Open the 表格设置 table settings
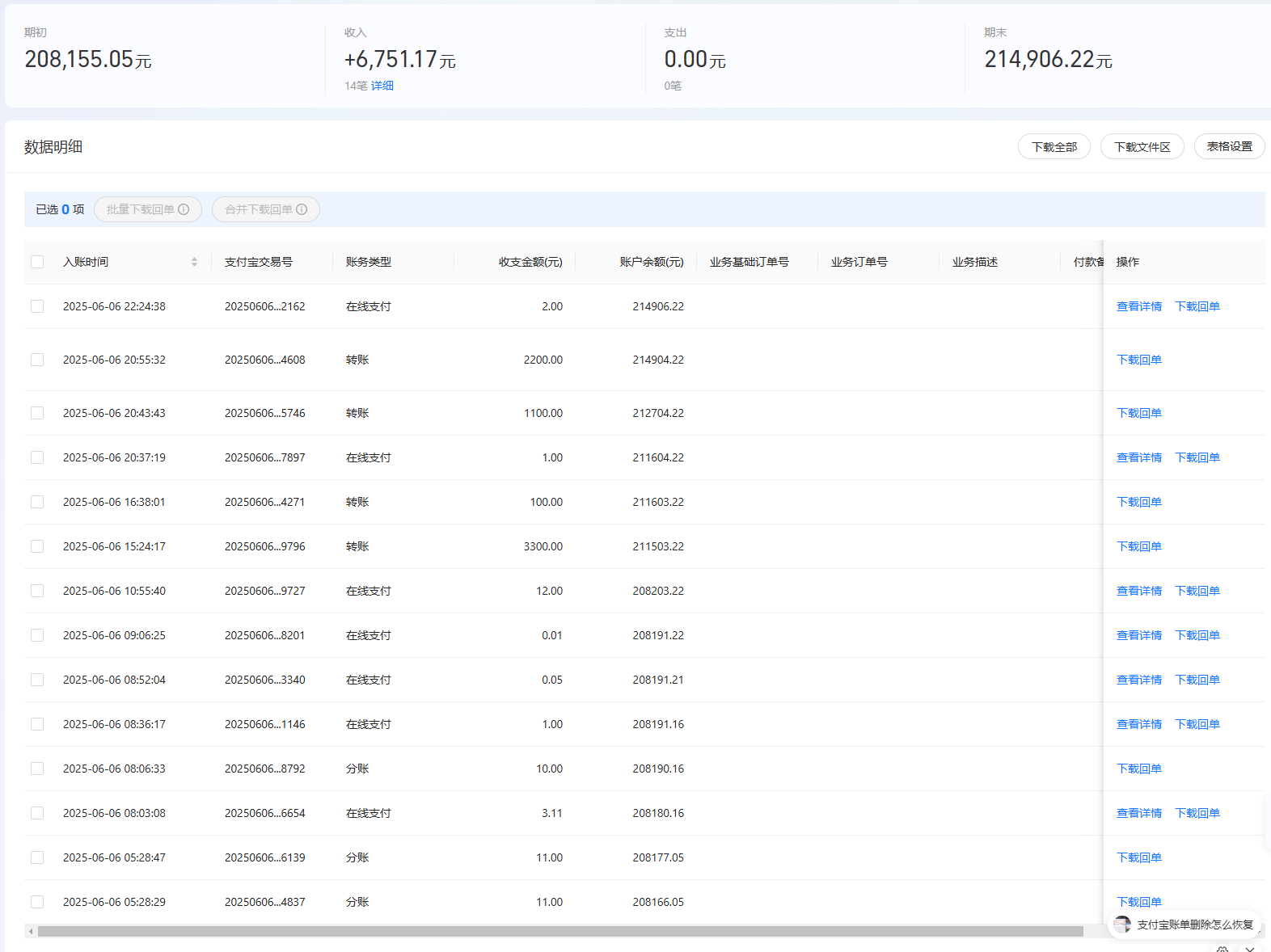The image size is (1271, 952). point(1229,147)
